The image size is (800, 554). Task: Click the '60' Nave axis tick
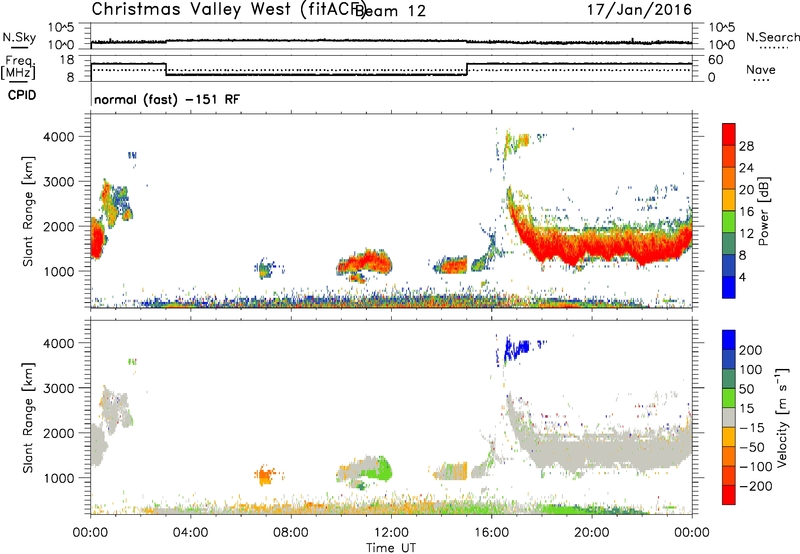click(716, 60)
